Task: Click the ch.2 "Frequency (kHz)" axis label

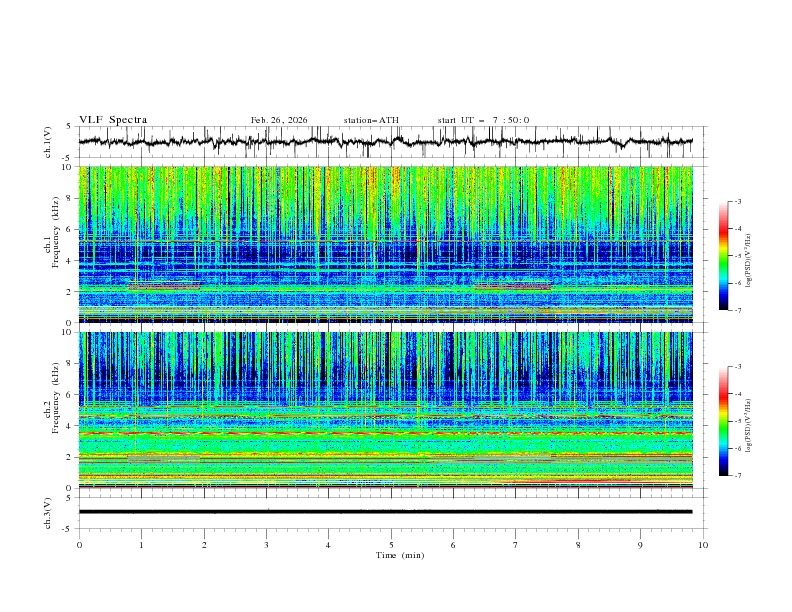Action: coord(55,397)
